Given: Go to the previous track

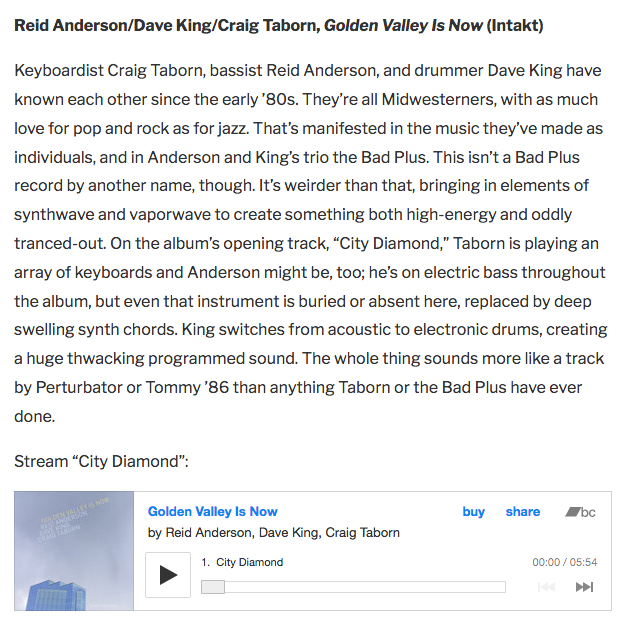Looking at the screenshot, I should click(x=547, y=587).
